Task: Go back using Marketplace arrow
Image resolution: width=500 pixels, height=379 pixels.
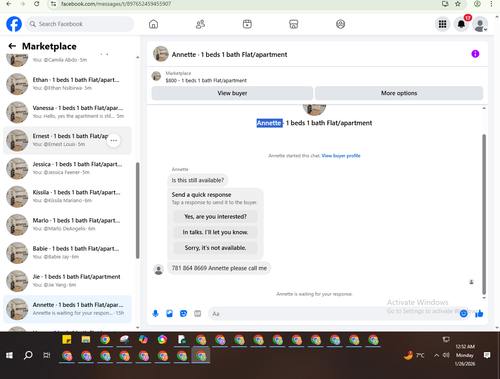Action: click(x=12, y=46)
